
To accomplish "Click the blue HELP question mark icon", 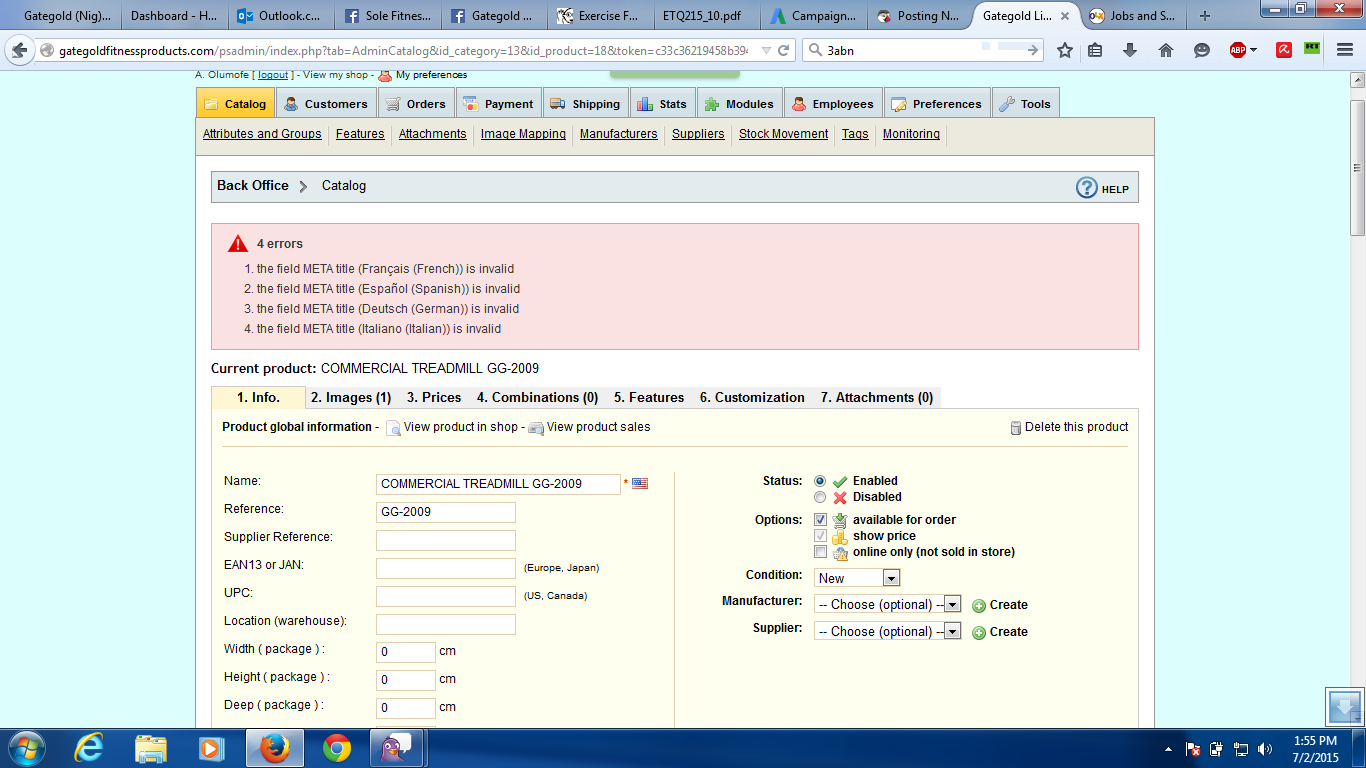I will pyautogui.click(x=1087, y=188).
